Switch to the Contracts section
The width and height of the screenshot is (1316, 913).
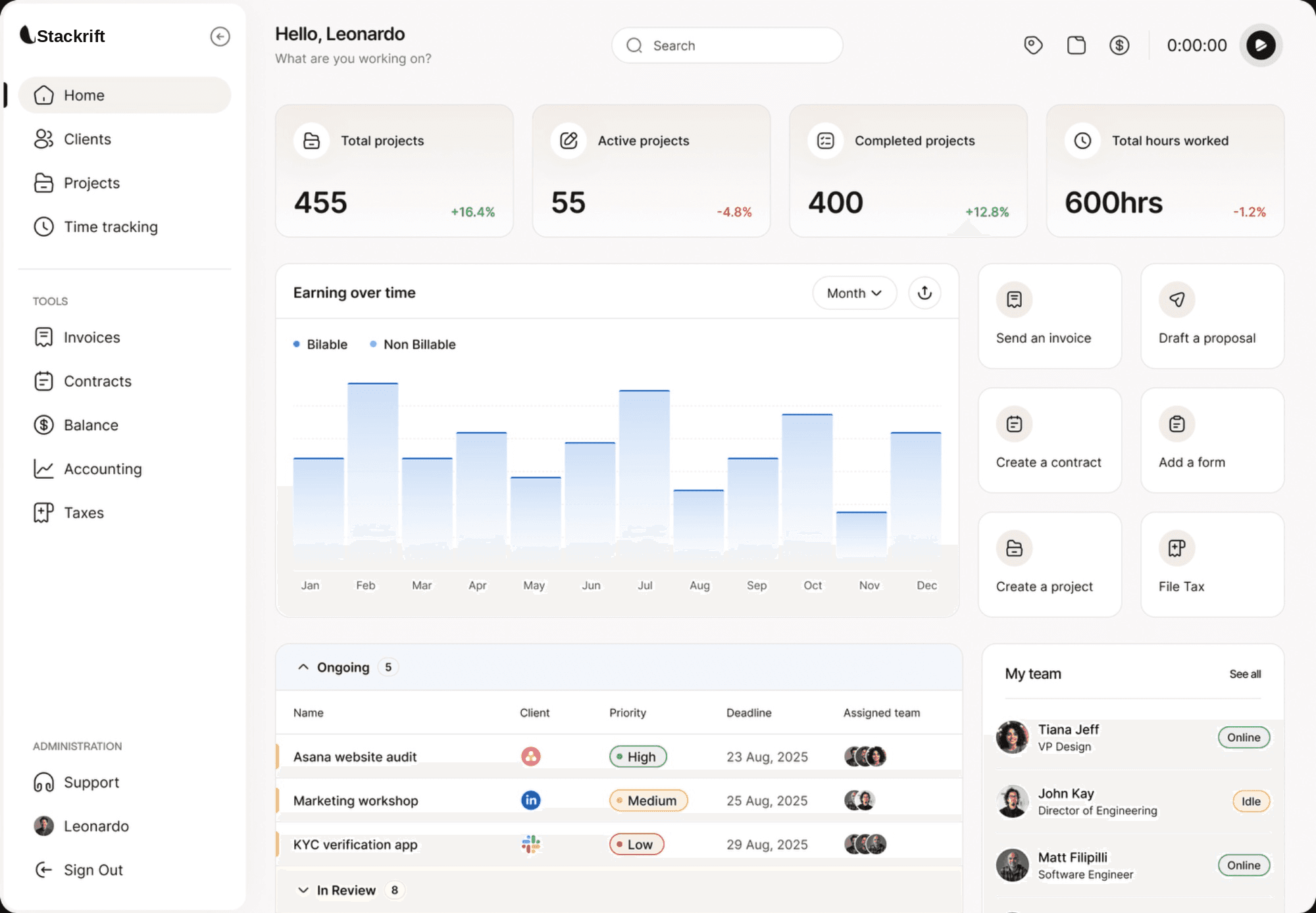97,381
